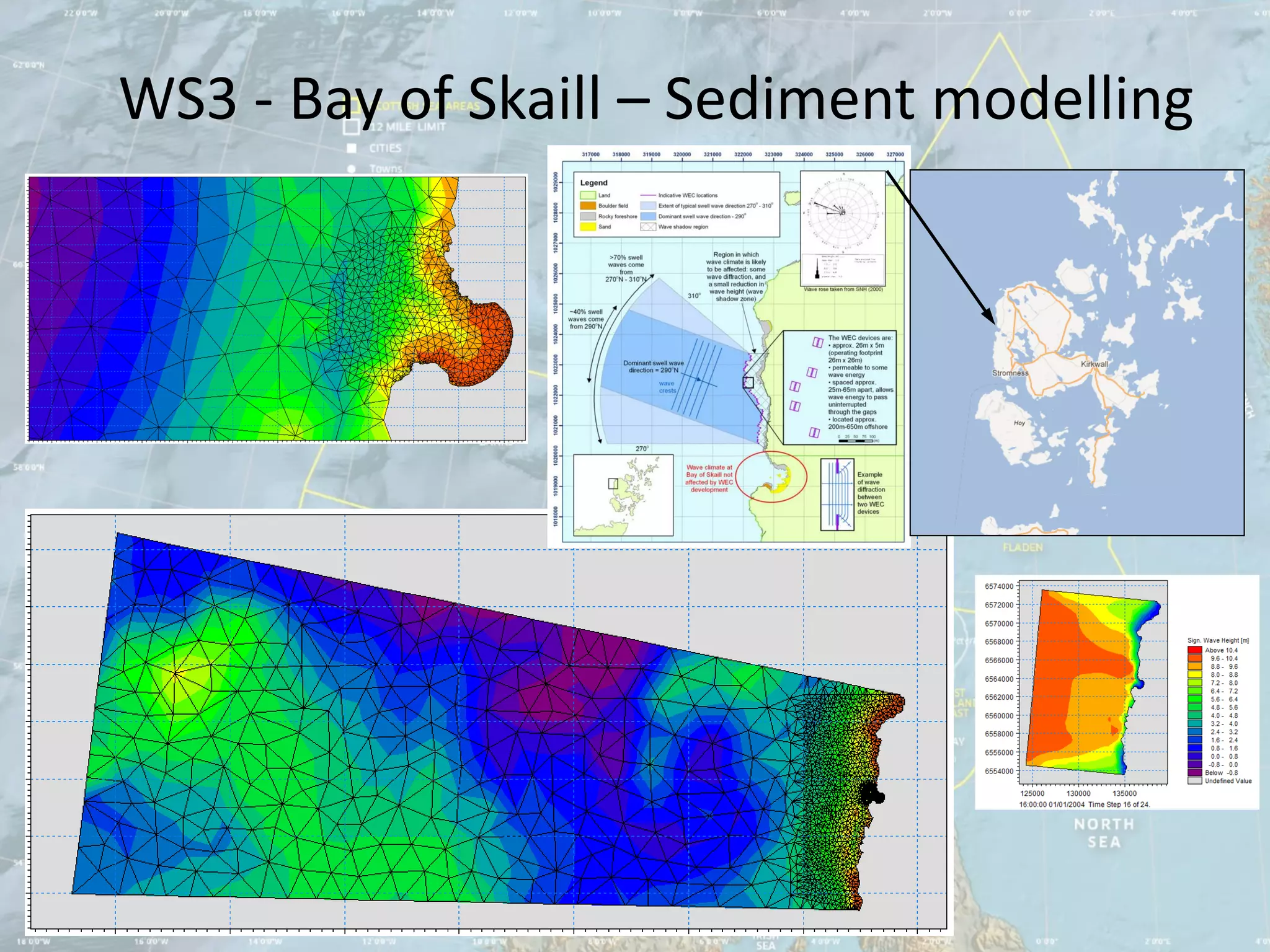Click the '327000' easting label on the centre map

(x=895, y=154)
